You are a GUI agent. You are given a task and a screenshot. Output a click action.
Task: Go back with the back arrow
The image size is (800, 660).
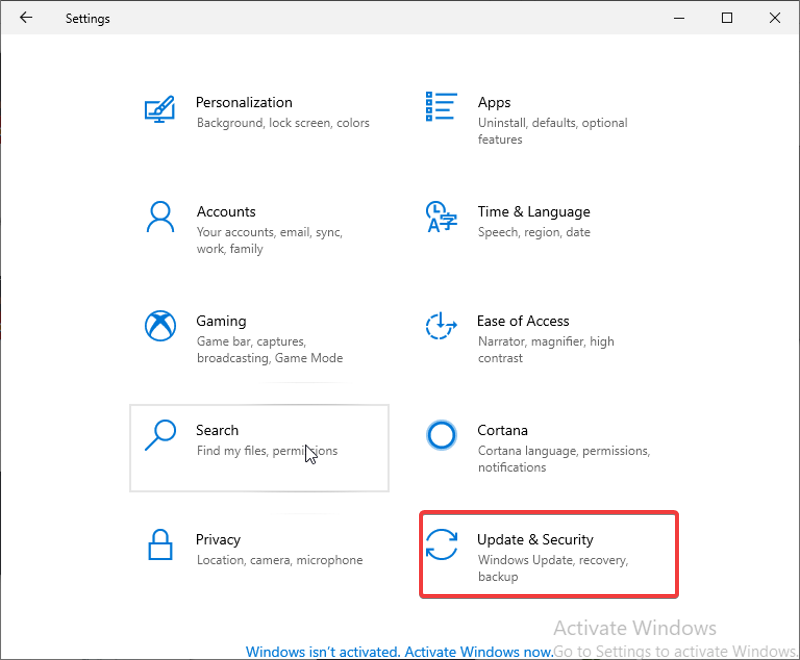pyautogui.click(x=26, y=18)
